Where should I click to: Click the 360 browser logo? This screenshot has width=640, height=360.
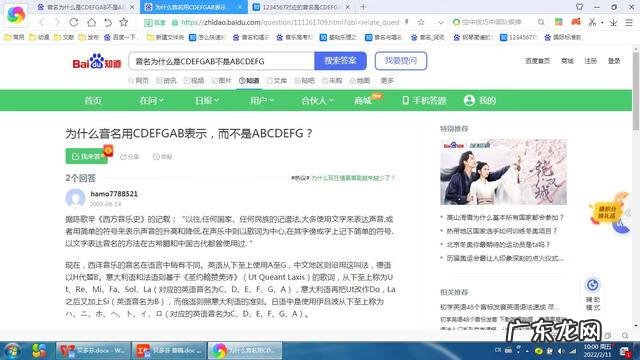[16, 15]
